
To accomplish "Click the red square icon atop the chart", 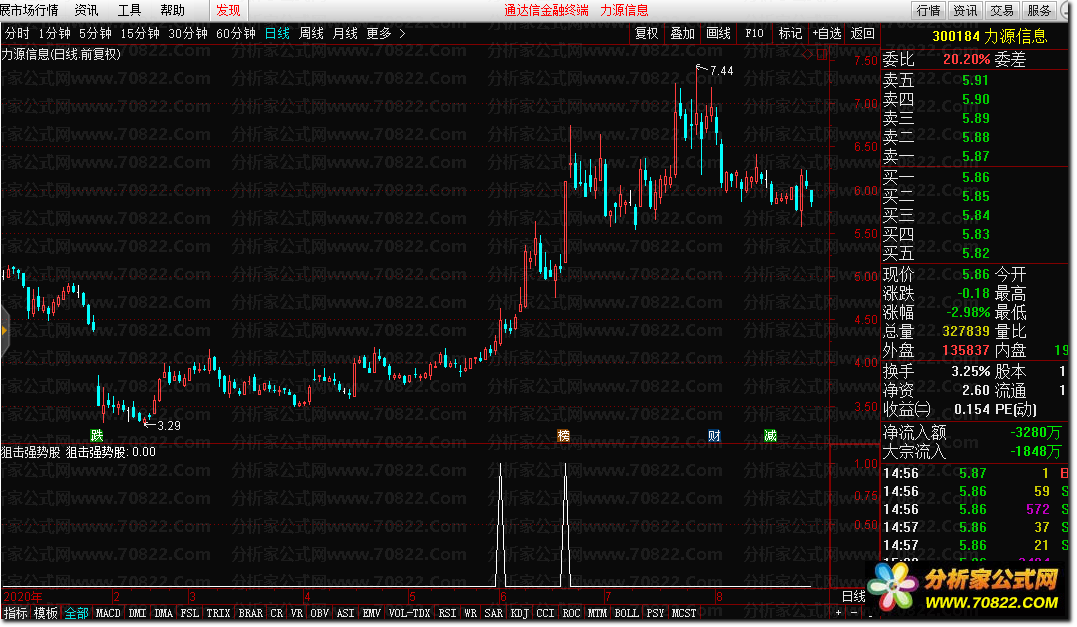I will tap(821, 54).
